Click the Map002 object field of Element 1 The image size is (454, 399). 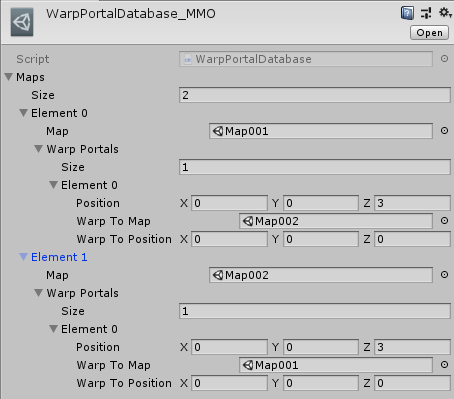tap(321, 275)
